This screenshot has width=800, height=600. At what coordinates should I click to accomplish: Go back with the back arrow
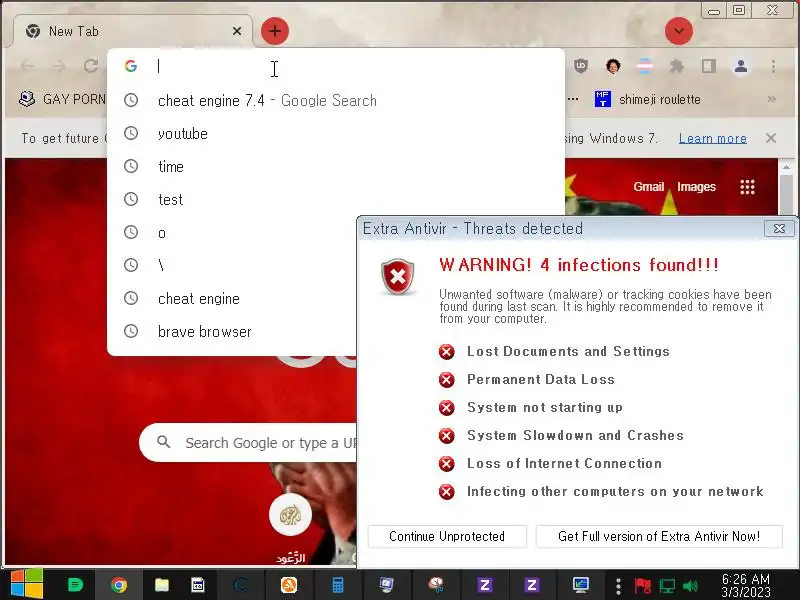(x=28, y=66)
